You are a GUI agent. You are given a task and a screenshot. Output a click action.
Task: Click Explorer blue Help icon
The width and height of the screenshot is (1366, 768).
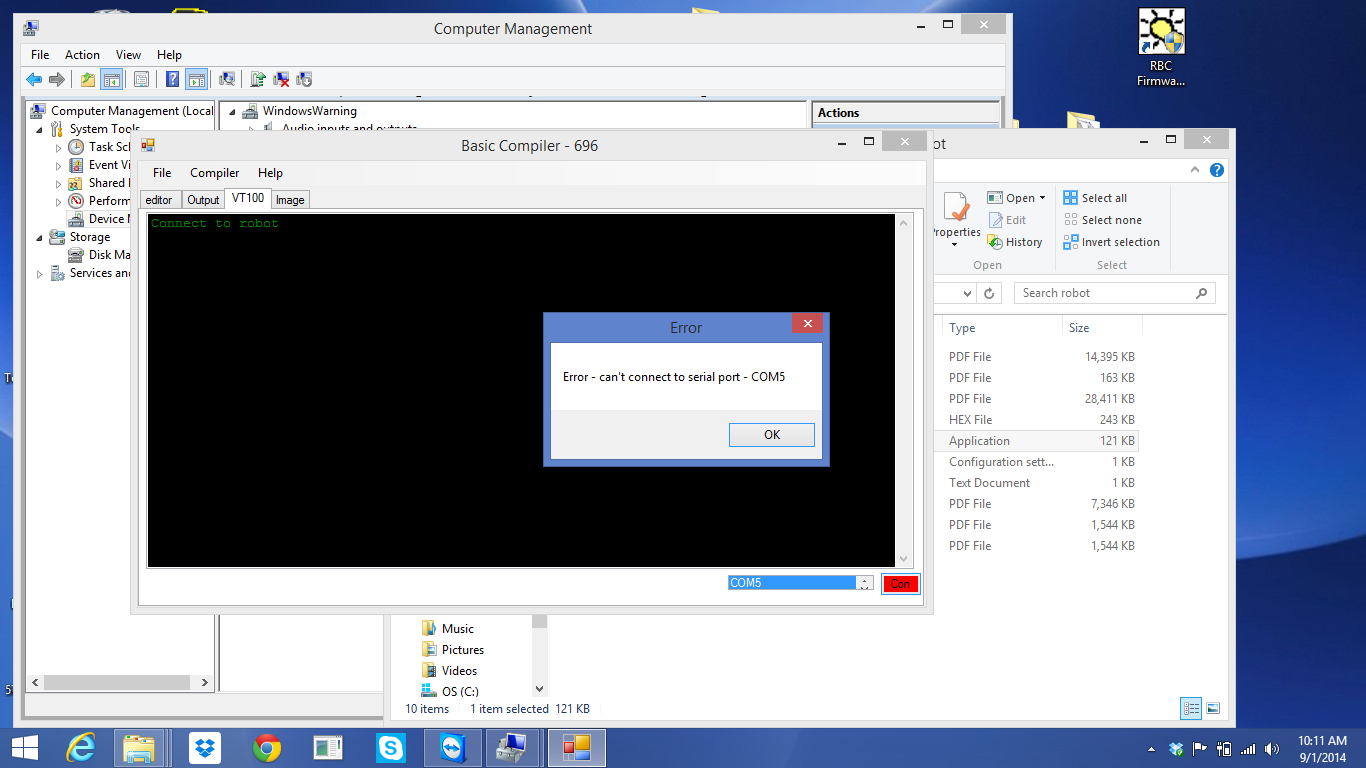pos(1217,170)
